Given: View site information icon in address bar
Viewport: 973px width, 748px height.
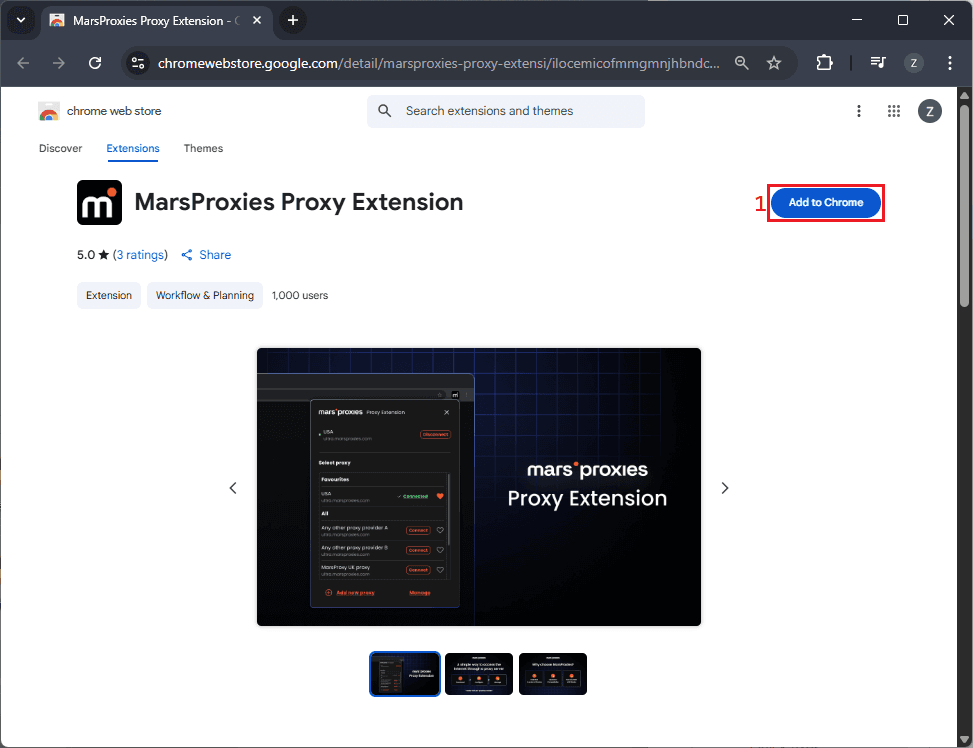Looking at the screenshot, I should 139,63.
